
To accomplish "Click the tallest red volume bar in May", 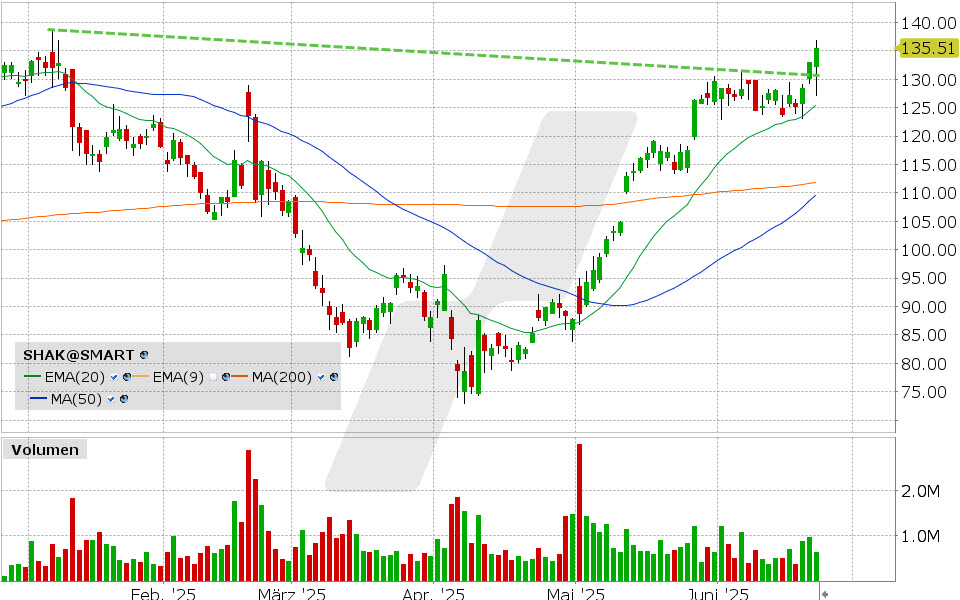I will [579, 512].
